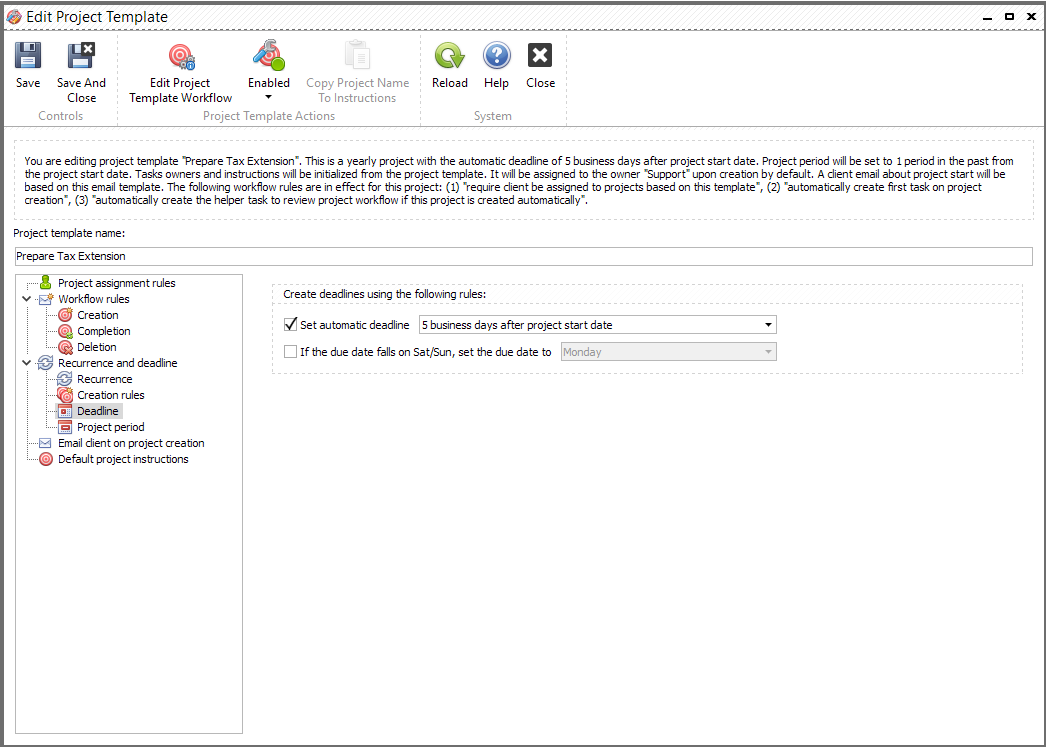
Task: Click the Enabled status icon
Action: 269,55
